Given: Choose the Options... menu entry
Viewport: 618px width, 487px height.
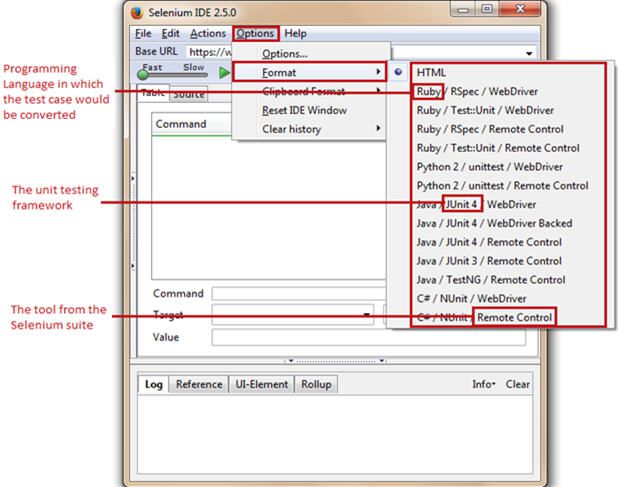Looking at the screenshot, I should (x=309, y=54).
